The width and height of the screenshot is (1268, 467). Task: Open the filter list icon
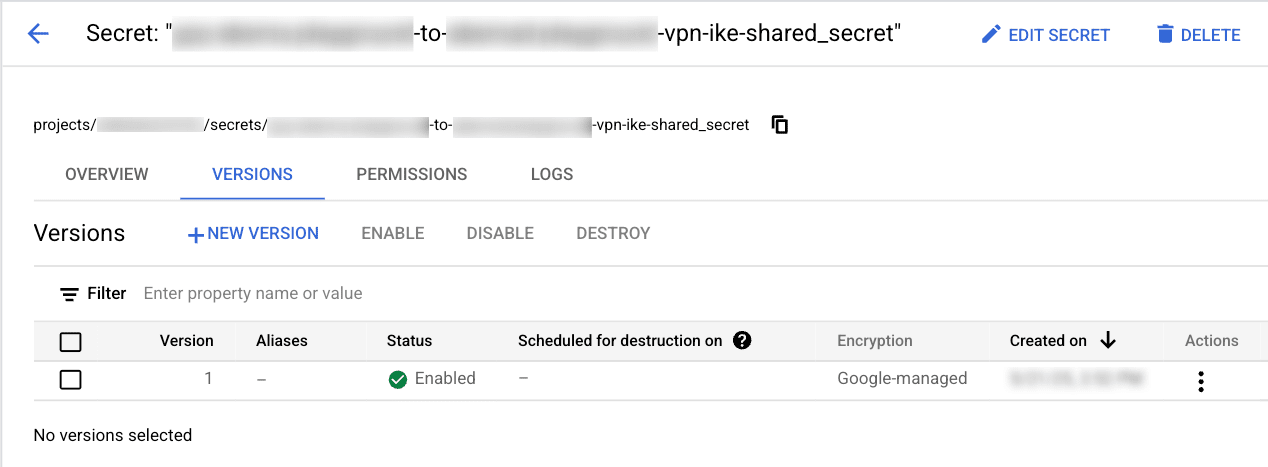pyautogui.click(x=69, y=294)
